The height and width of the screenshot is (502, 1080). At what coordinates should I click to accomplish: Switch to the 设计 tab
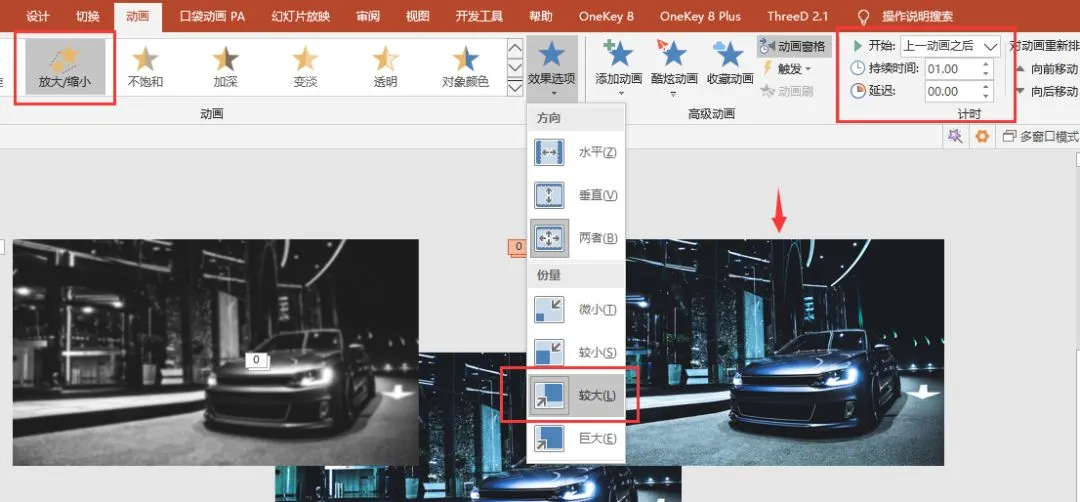(x=38, y=16)
